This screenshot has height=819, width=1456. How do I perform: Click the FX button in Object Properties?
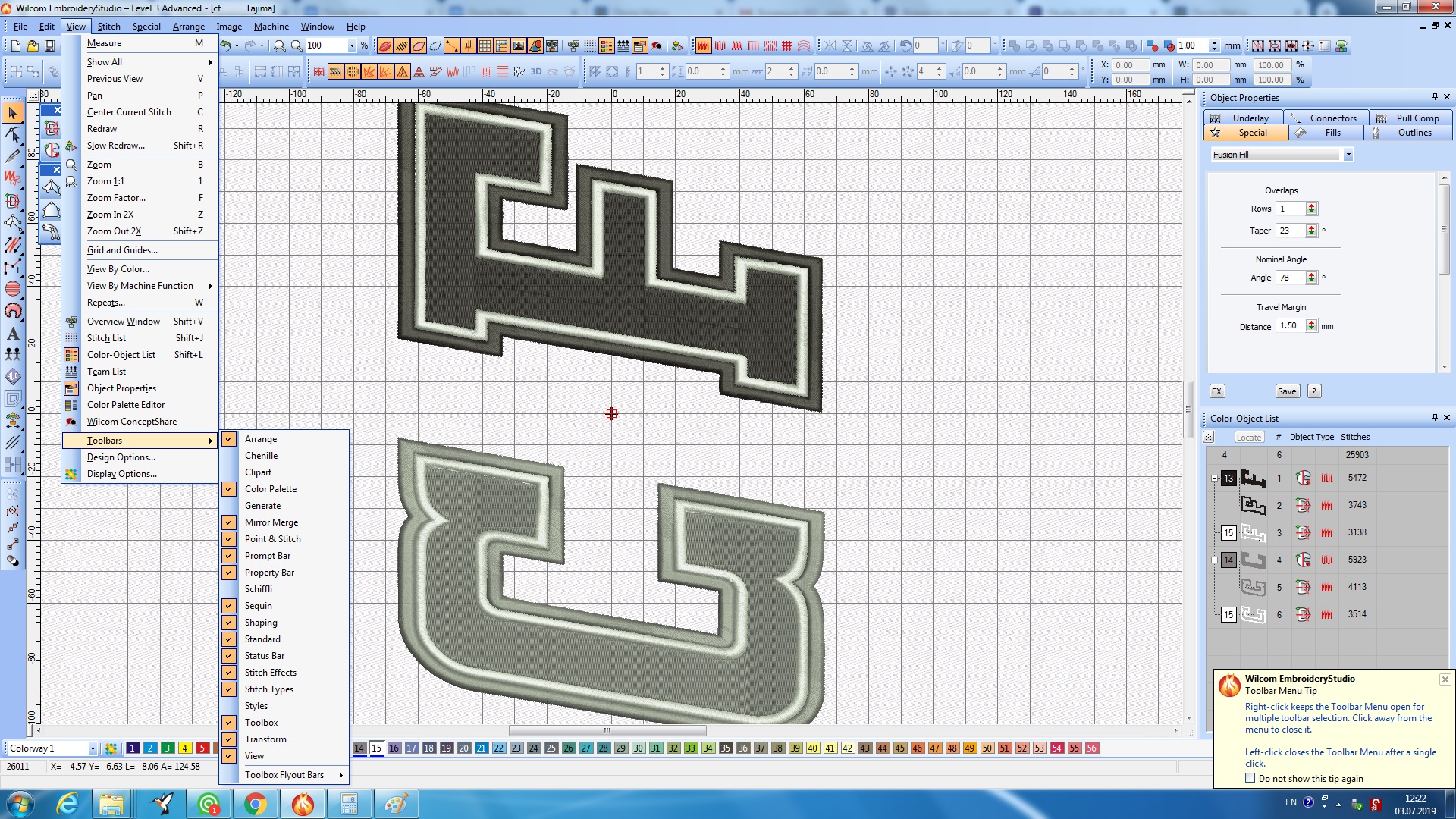1216,391
